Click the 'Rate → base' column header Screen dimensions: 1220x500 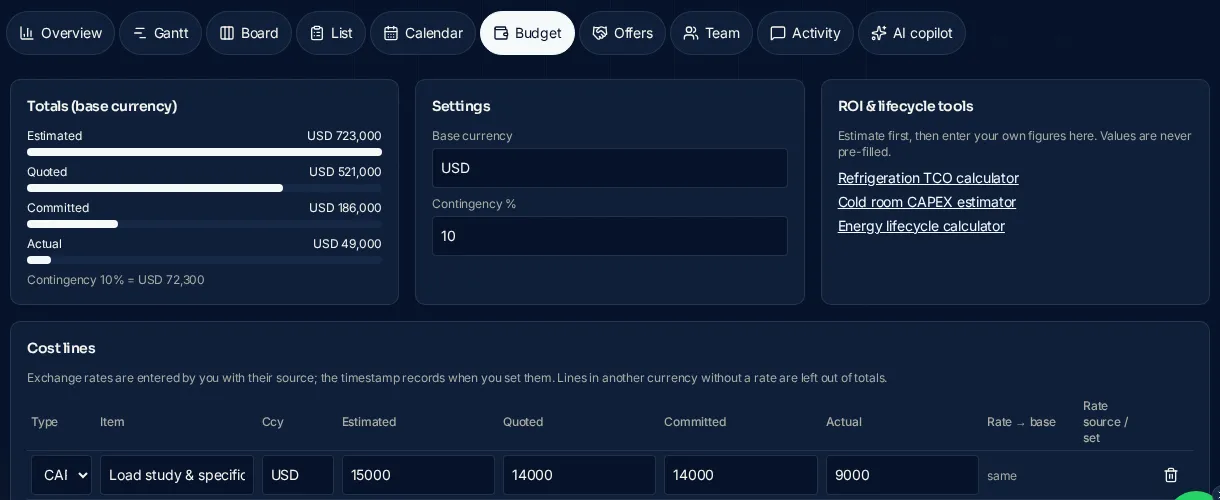point(1021,422)
